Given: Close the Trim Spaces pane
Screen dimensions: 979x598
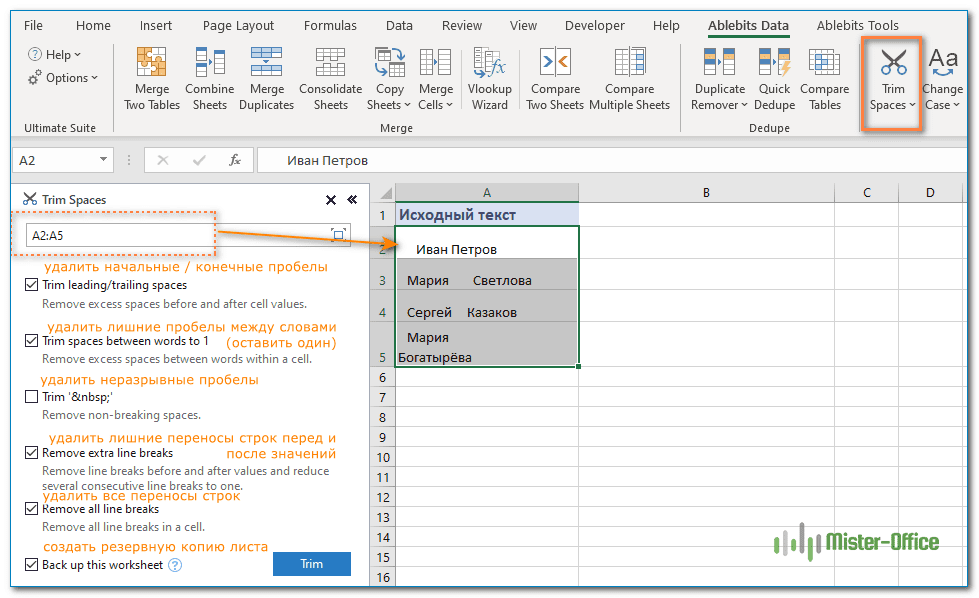Looking at the screenshot, I should tap(331, 200).
